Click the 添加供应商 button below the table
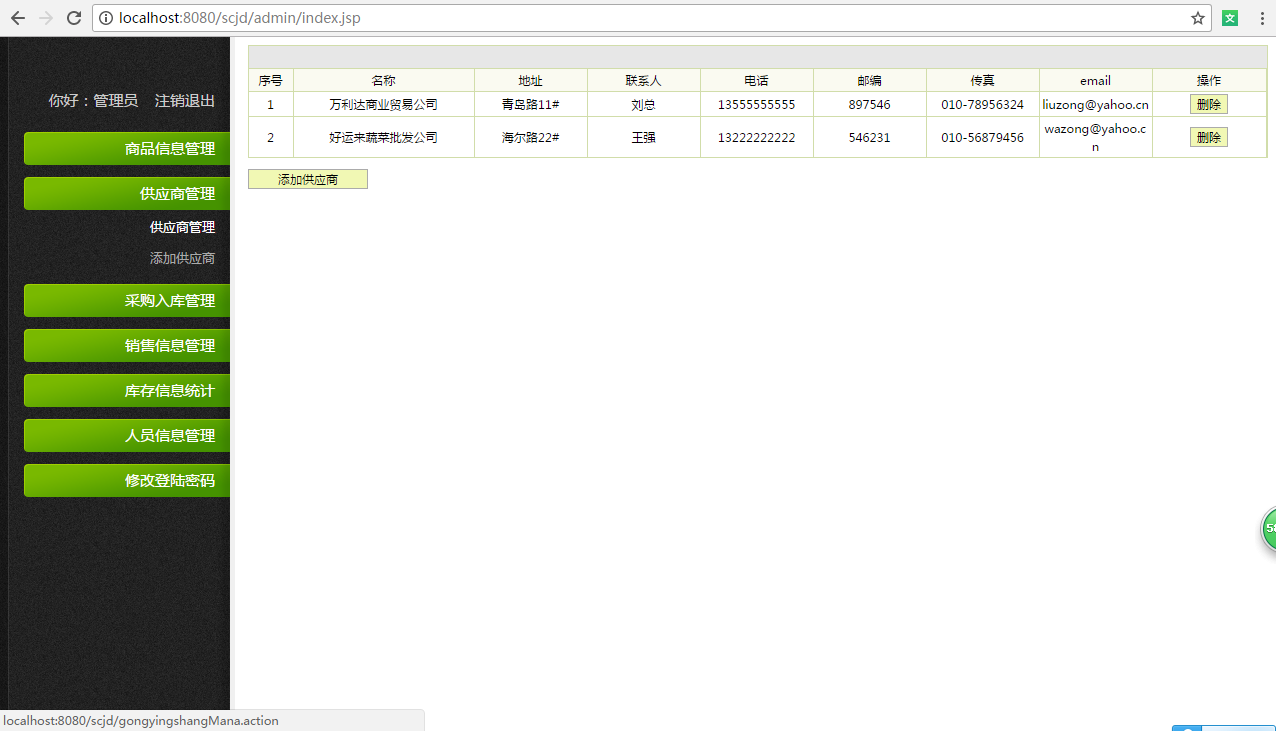 307,179
